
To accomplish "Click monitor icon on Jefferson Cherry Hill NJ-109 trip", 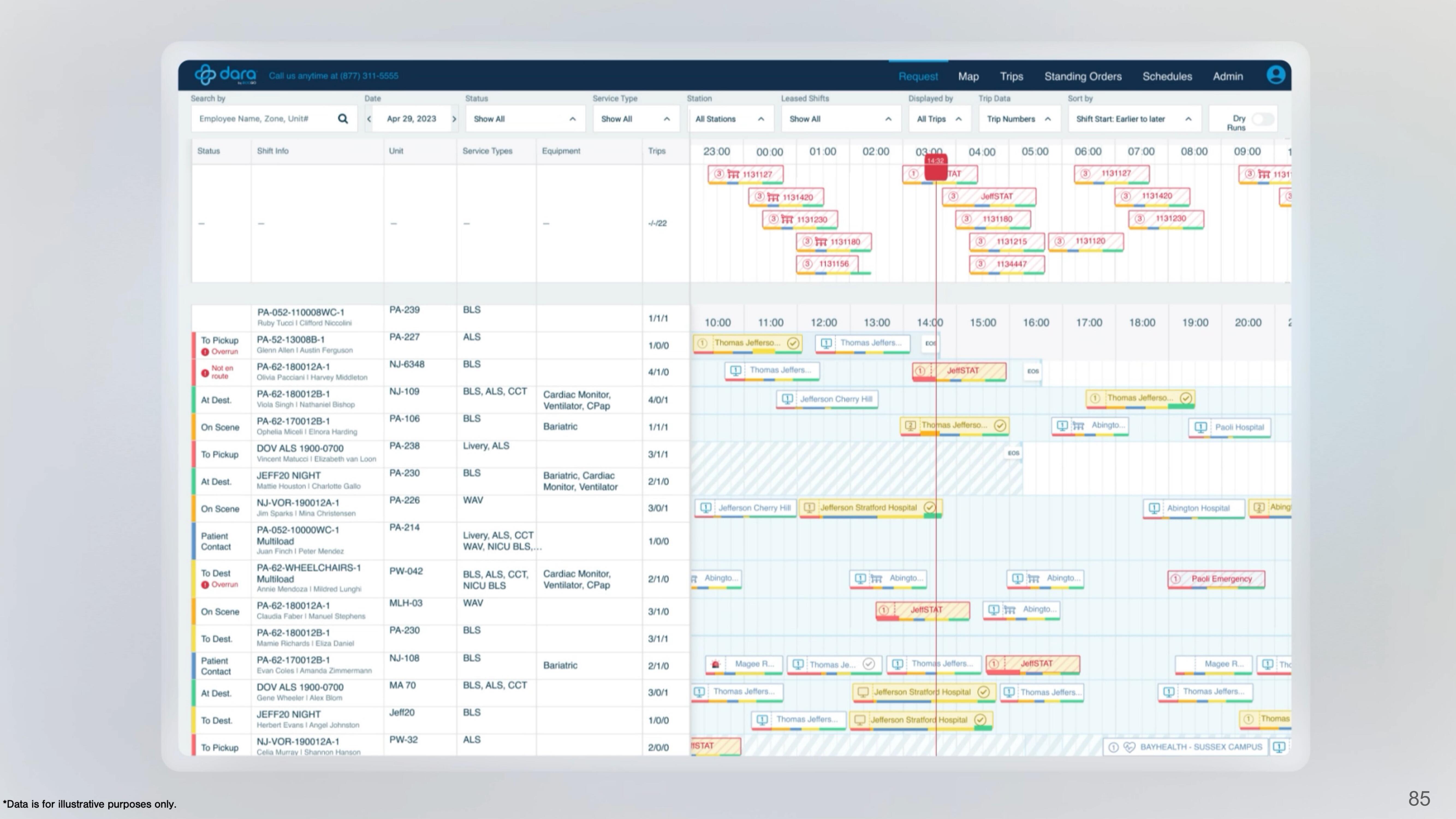I will point(787,399).
